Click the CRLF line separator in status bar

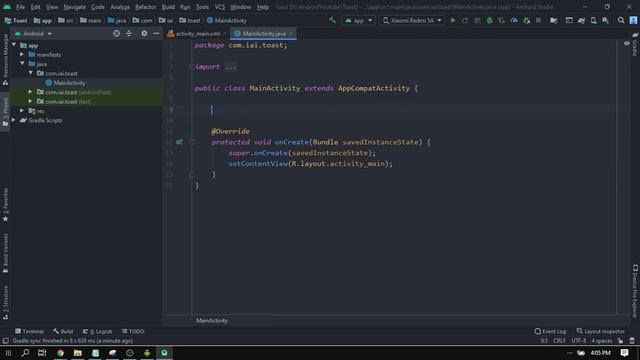pos(559,341)
